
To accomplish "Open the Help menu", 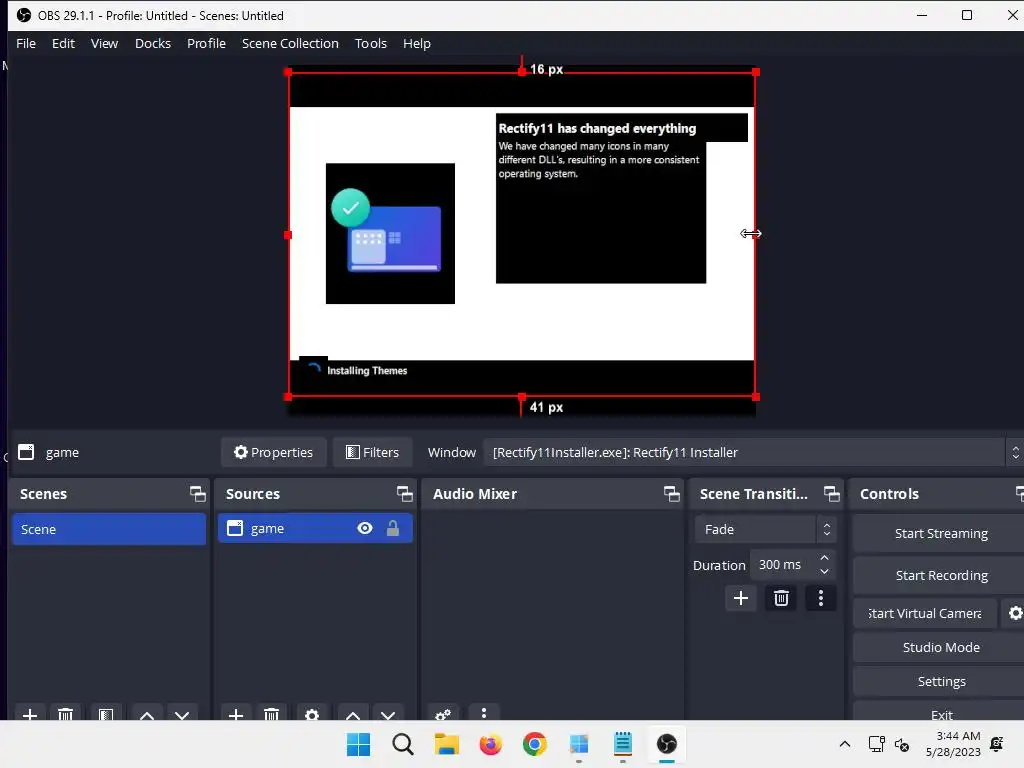I will click(417, 44).
